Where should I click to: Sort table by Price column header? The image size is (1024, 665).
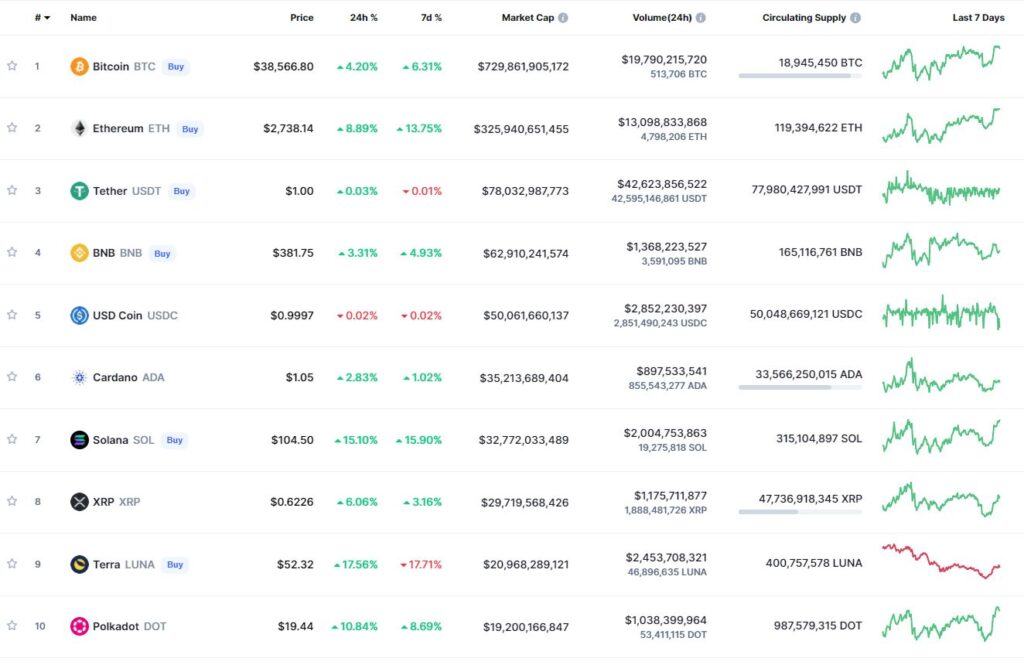click(x=302, y=18)
